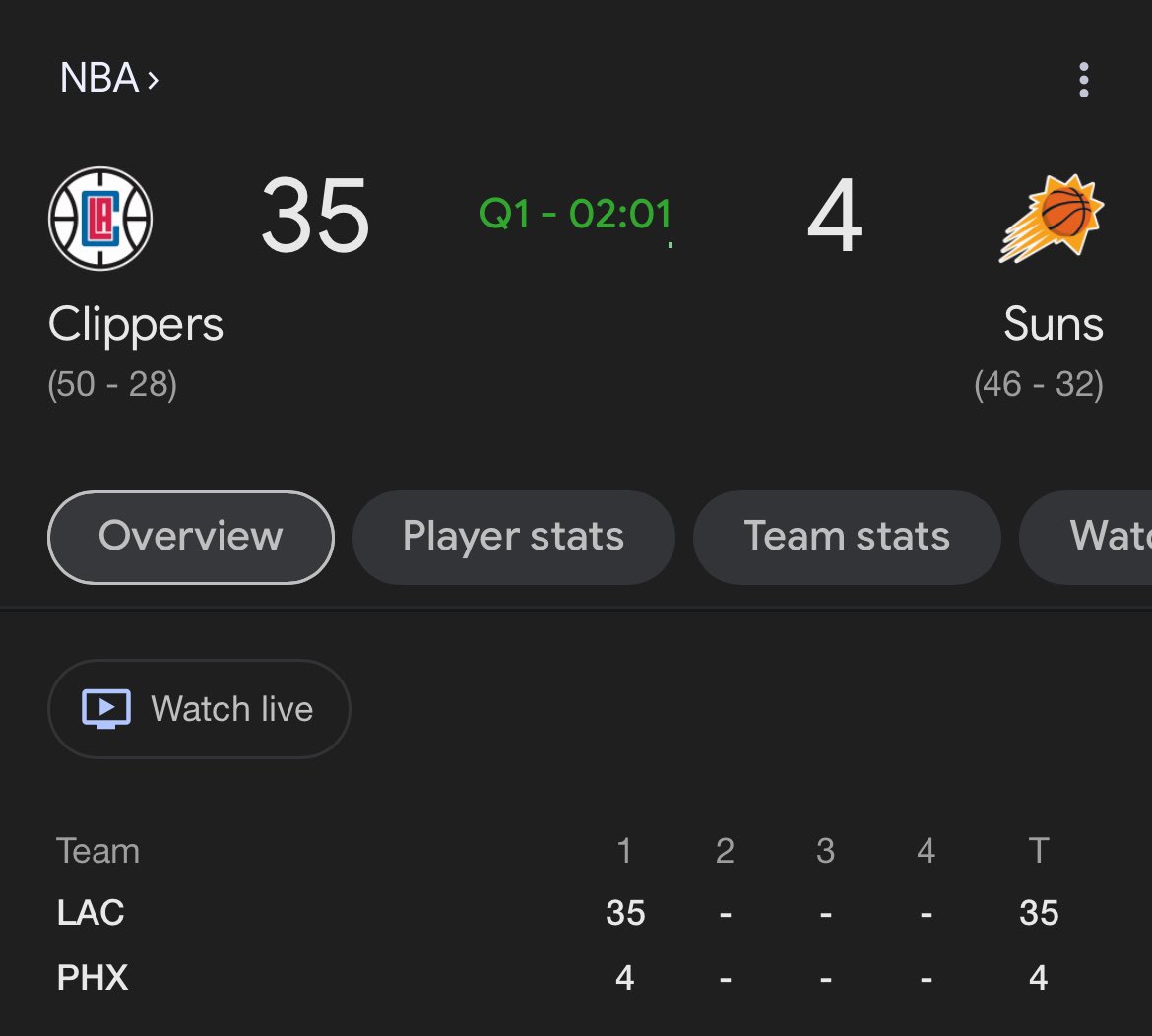Screen dimensions: 1152x1036
Task: Click the Watch live button
Action: coord(199,709)
